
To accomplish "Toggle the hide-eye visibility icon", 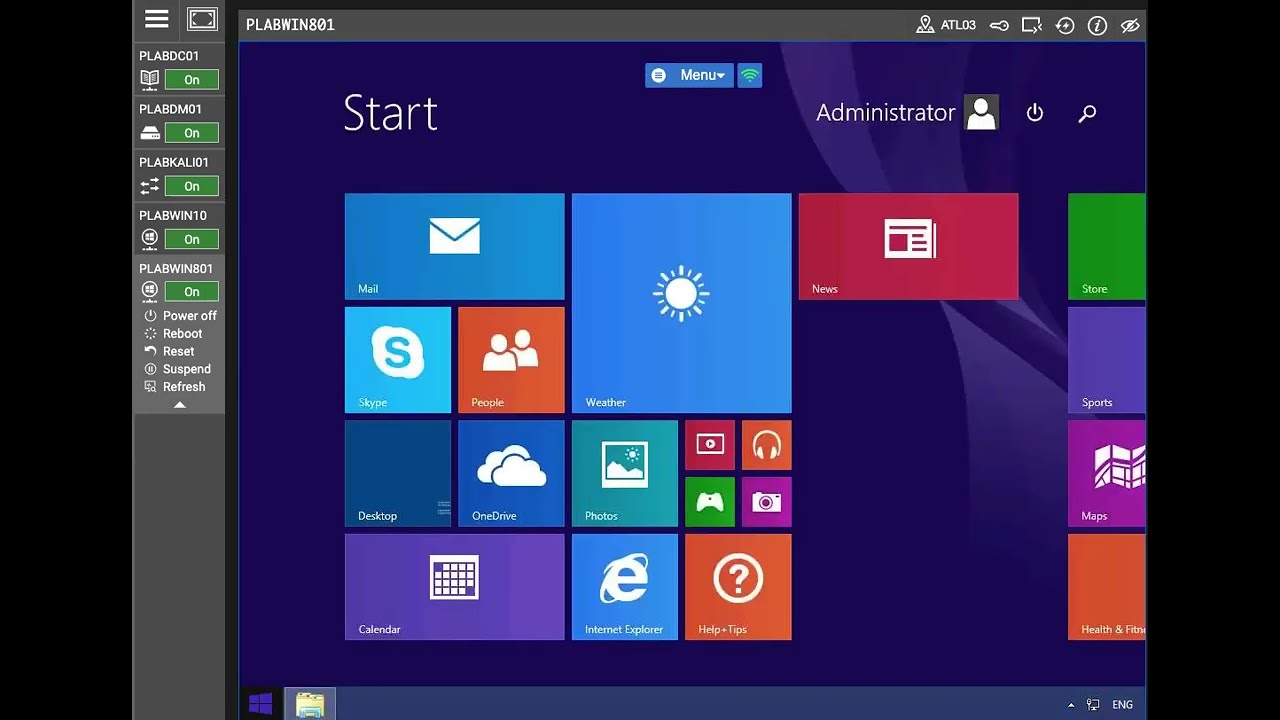I will 1130,26.
